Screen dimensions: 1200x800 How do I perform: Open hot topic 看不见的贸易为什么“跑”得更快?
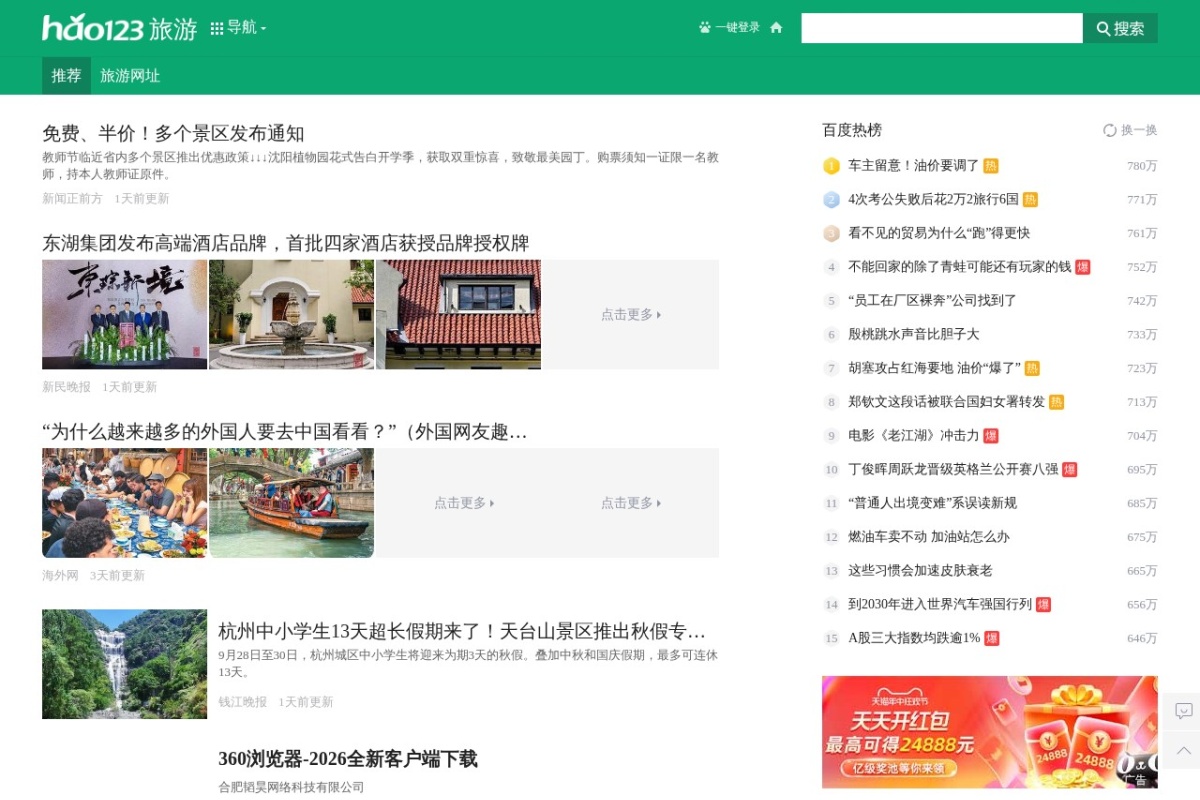pyautogui.click(x=939, y=233)
